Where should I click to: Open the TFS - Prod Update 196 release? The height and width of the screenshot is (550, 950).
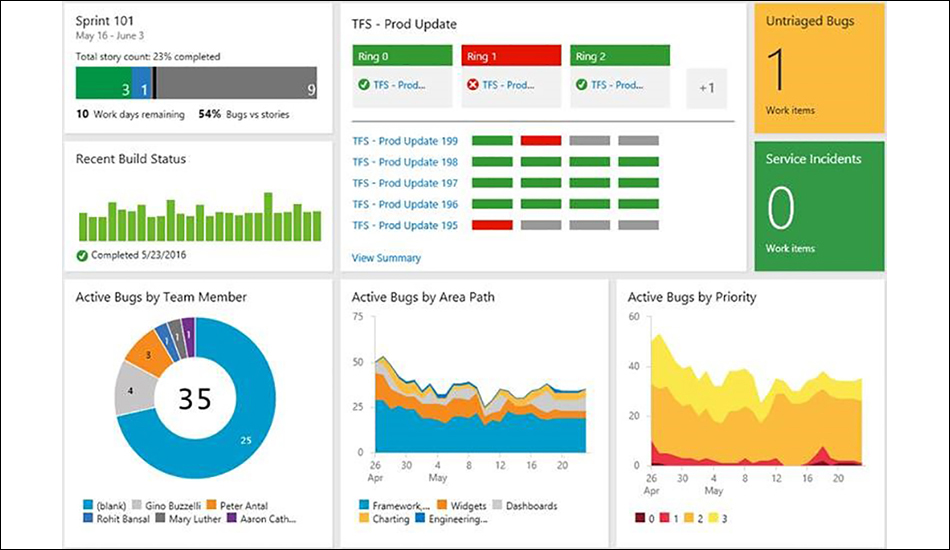405,204
